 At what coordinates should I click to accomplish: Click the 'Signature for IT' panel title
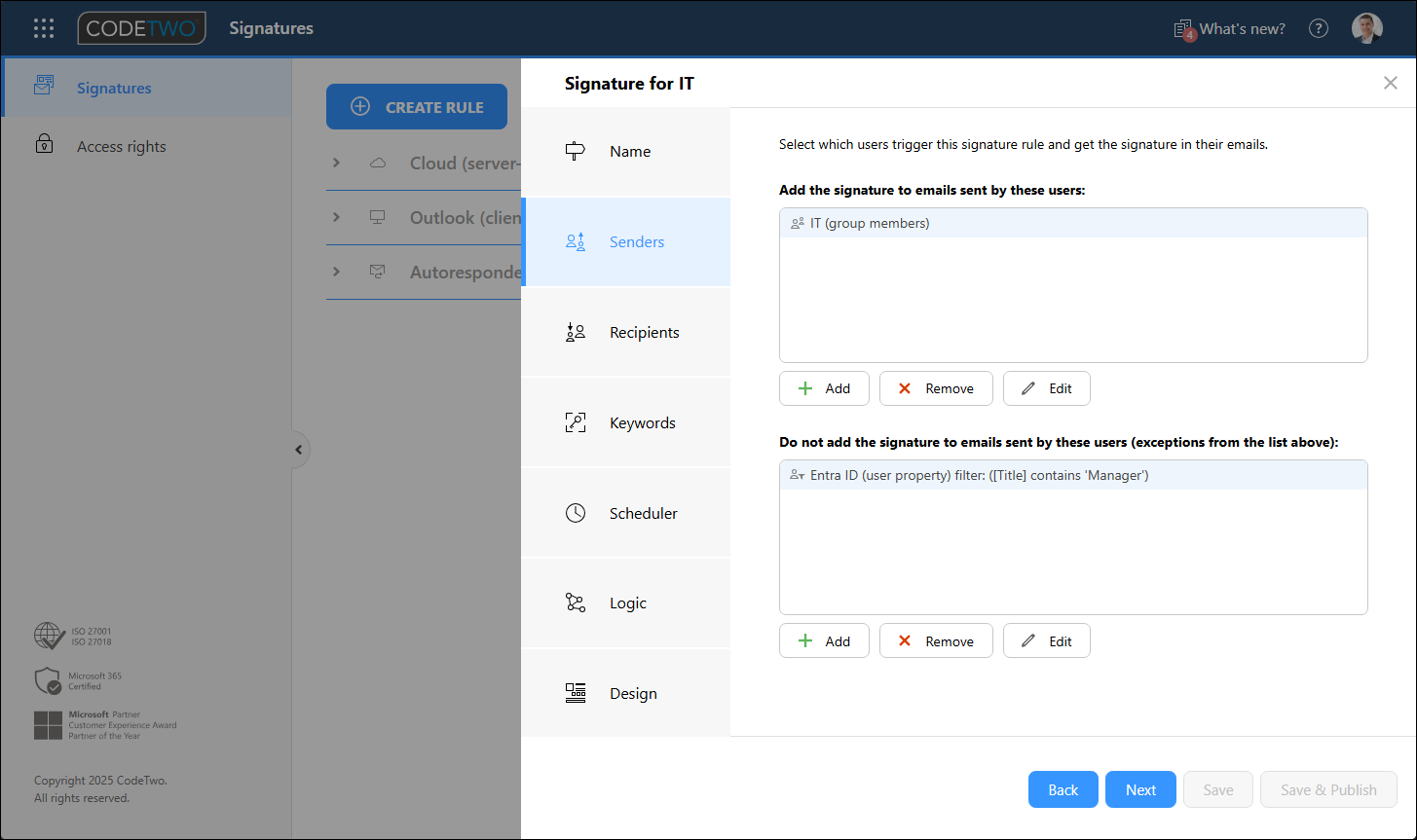point(629,84)
